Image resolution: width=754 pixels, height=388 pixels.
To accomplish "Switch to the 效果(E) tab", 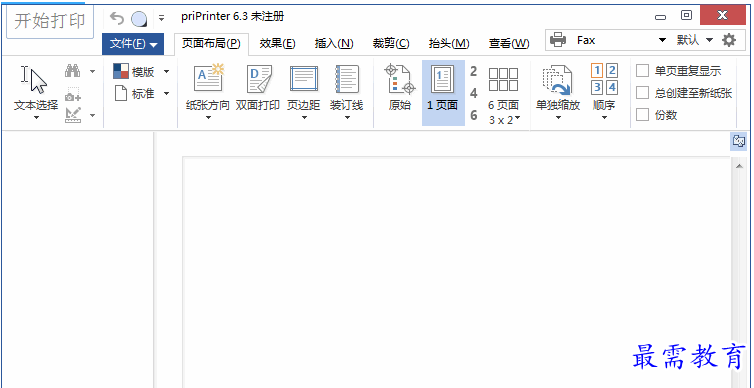I will [x=277, y=44].
